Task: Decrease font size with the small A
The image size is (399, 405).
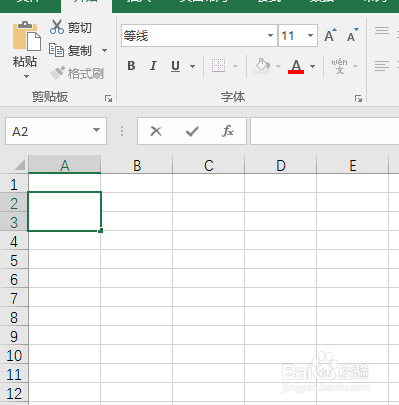Action: (352, 35)
